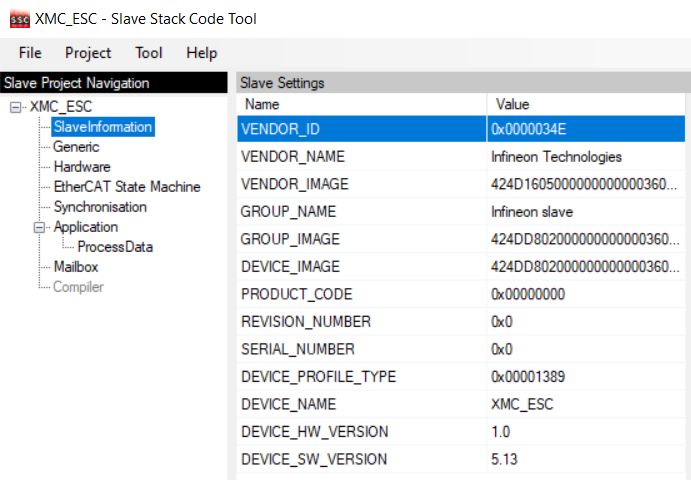Click the REVISION_NUMBER value 0x0
This screenshot has width=691, height=480.
[586, 322]
